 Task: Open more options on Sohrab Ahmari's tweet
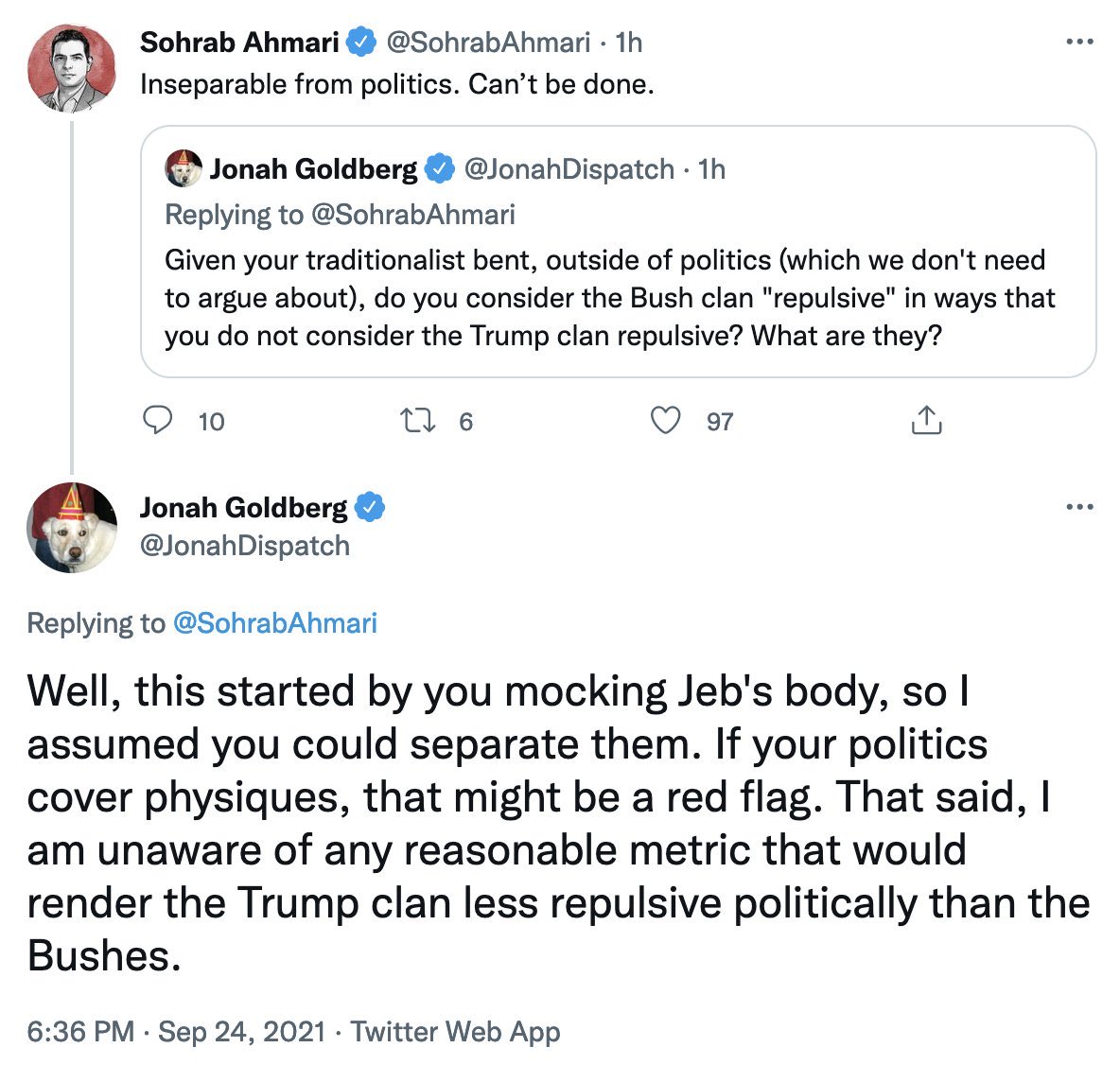1079,43
